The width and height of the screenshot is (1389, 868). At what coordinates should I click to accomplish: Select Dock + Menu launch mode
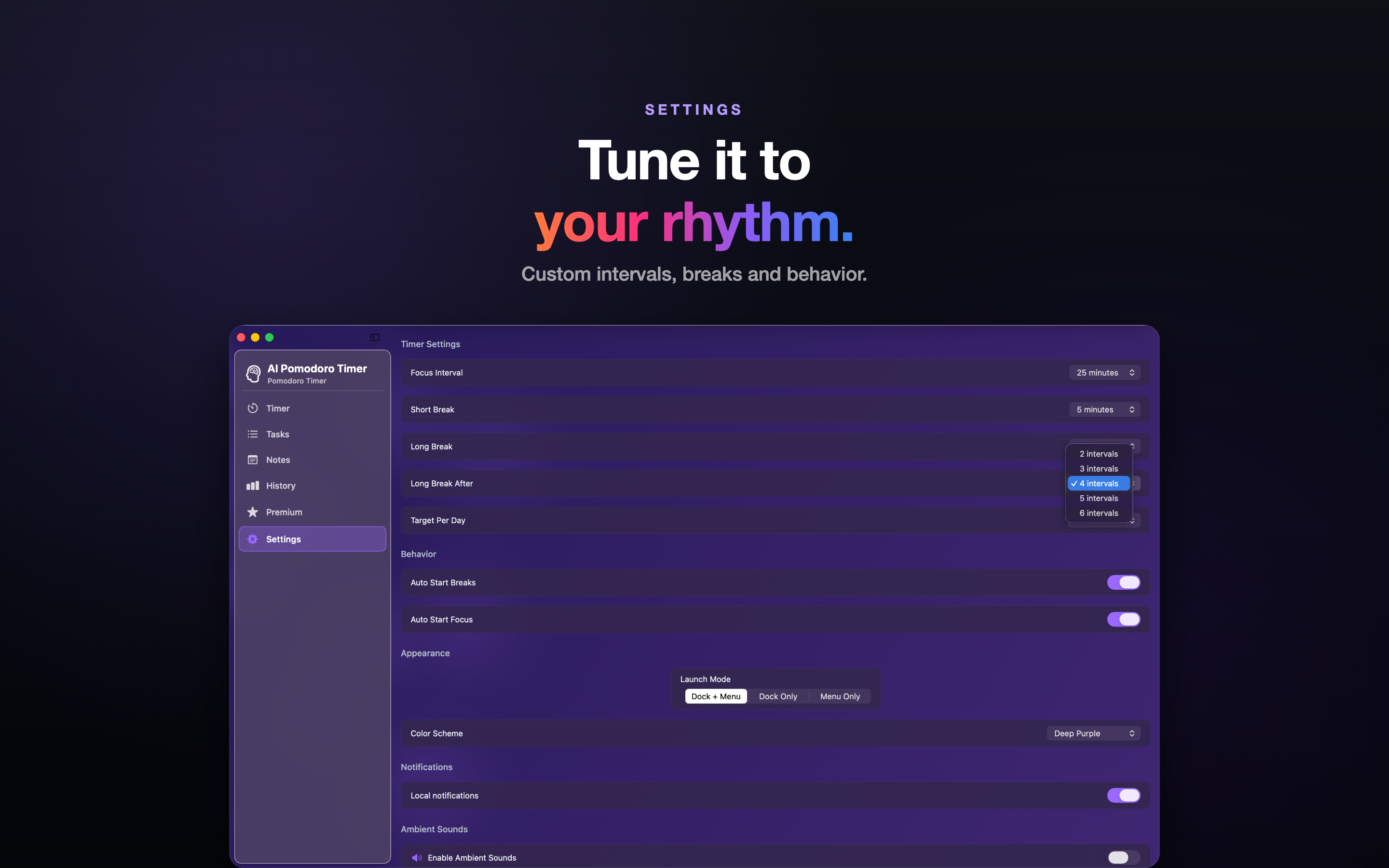tap(716, 696)
